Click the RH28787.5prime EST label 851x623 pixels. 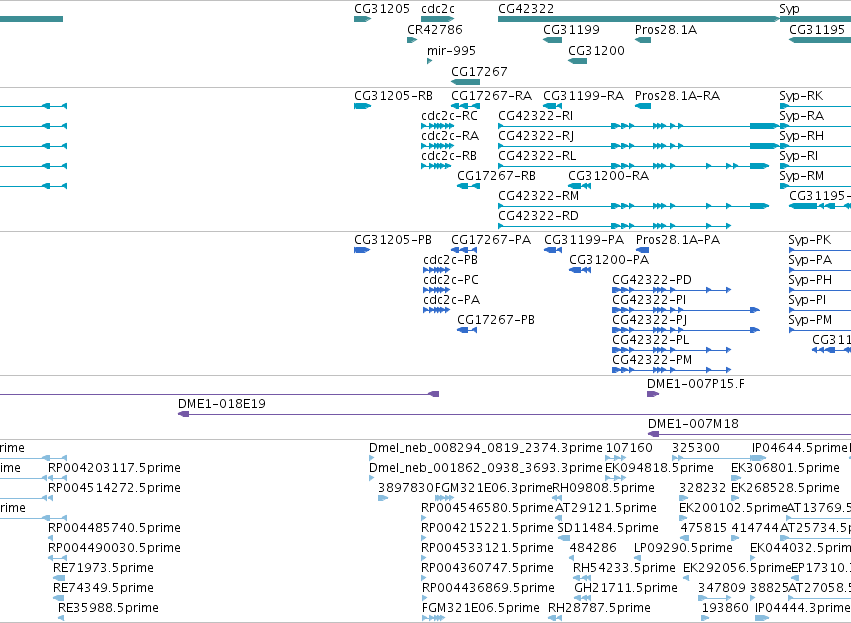click(599, 608)
